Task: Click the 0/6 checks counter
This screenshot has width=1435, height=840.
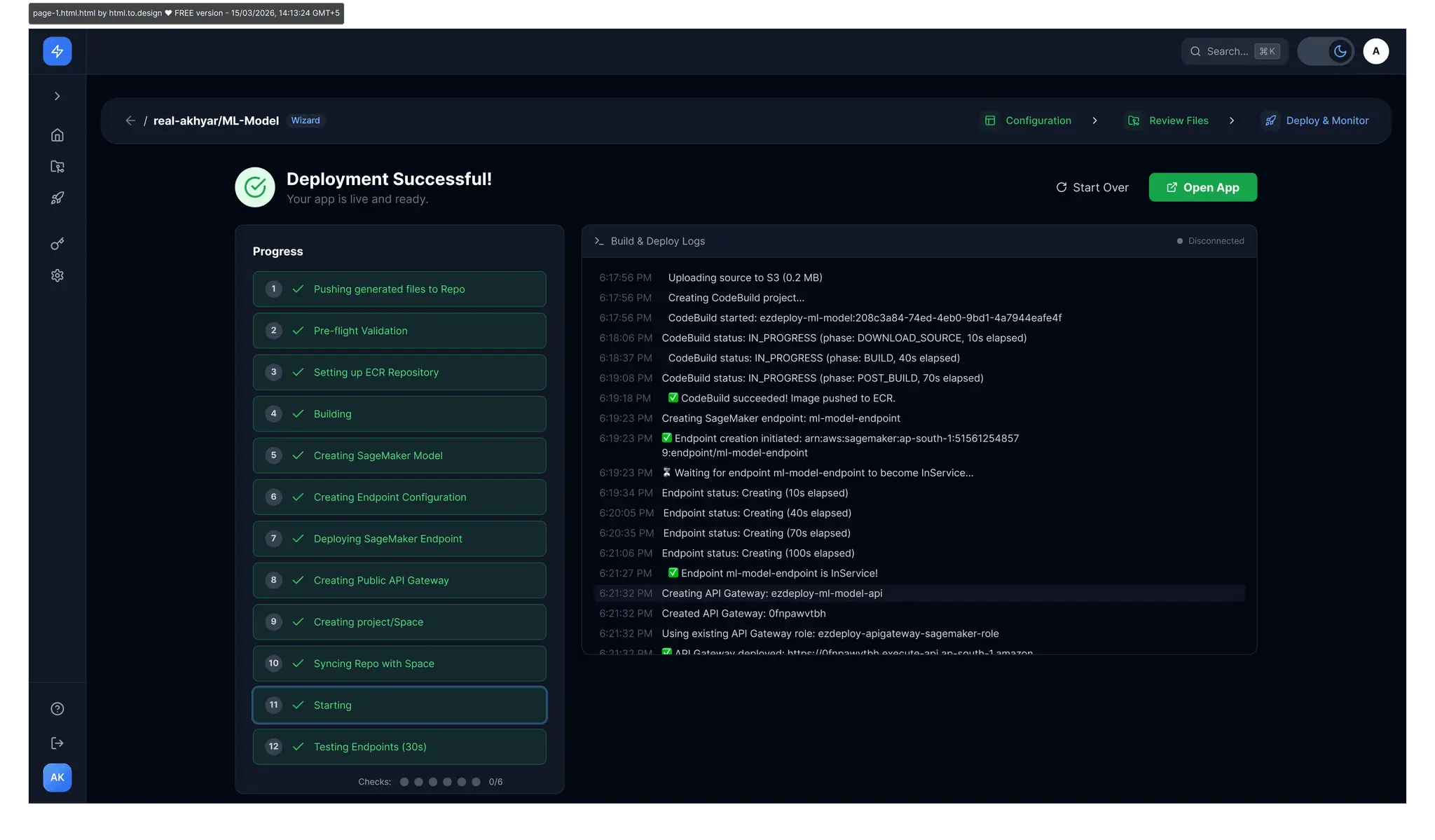Action: (x=495, y=782)
